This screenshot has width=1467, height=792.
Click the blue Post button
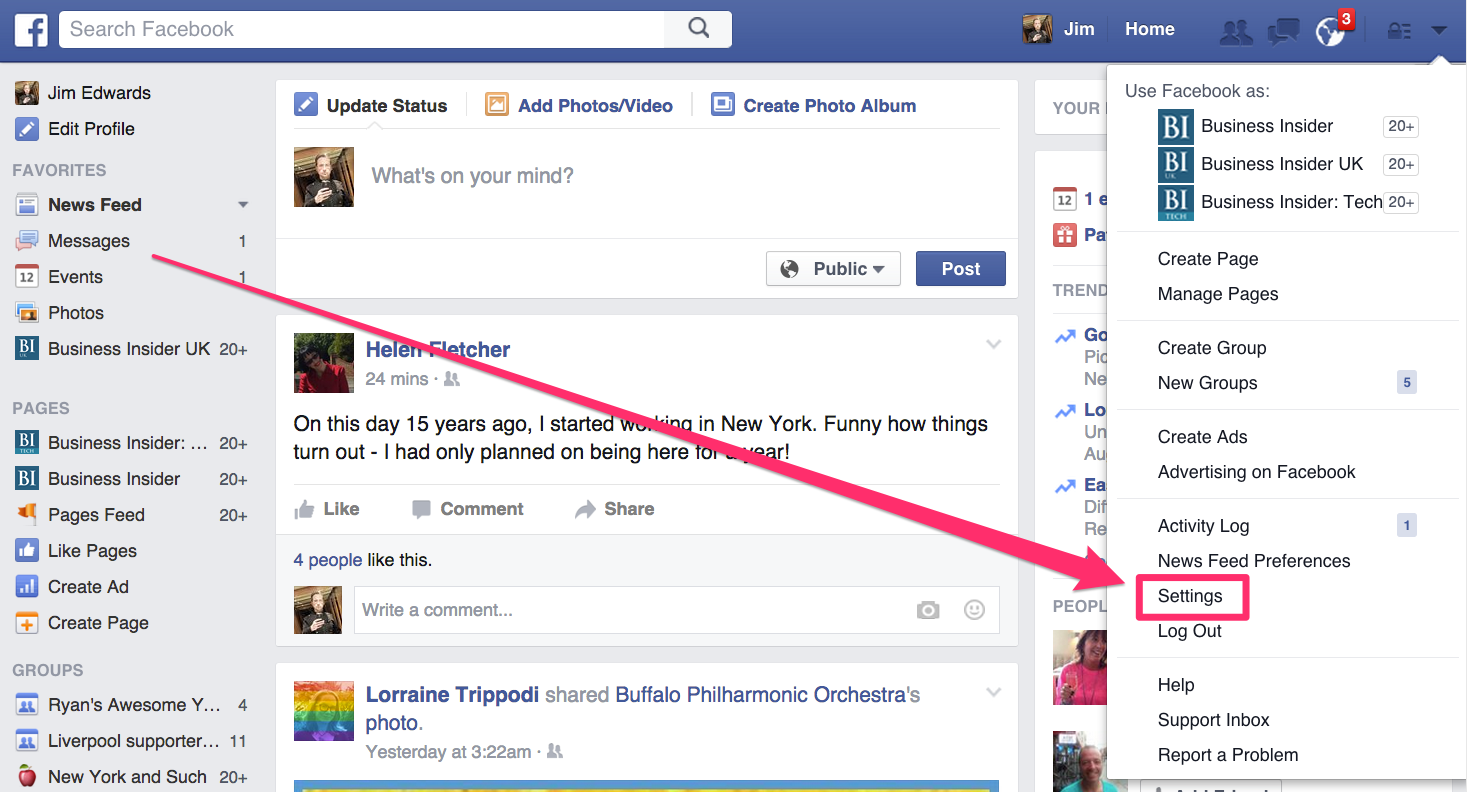tap(960, 269)
